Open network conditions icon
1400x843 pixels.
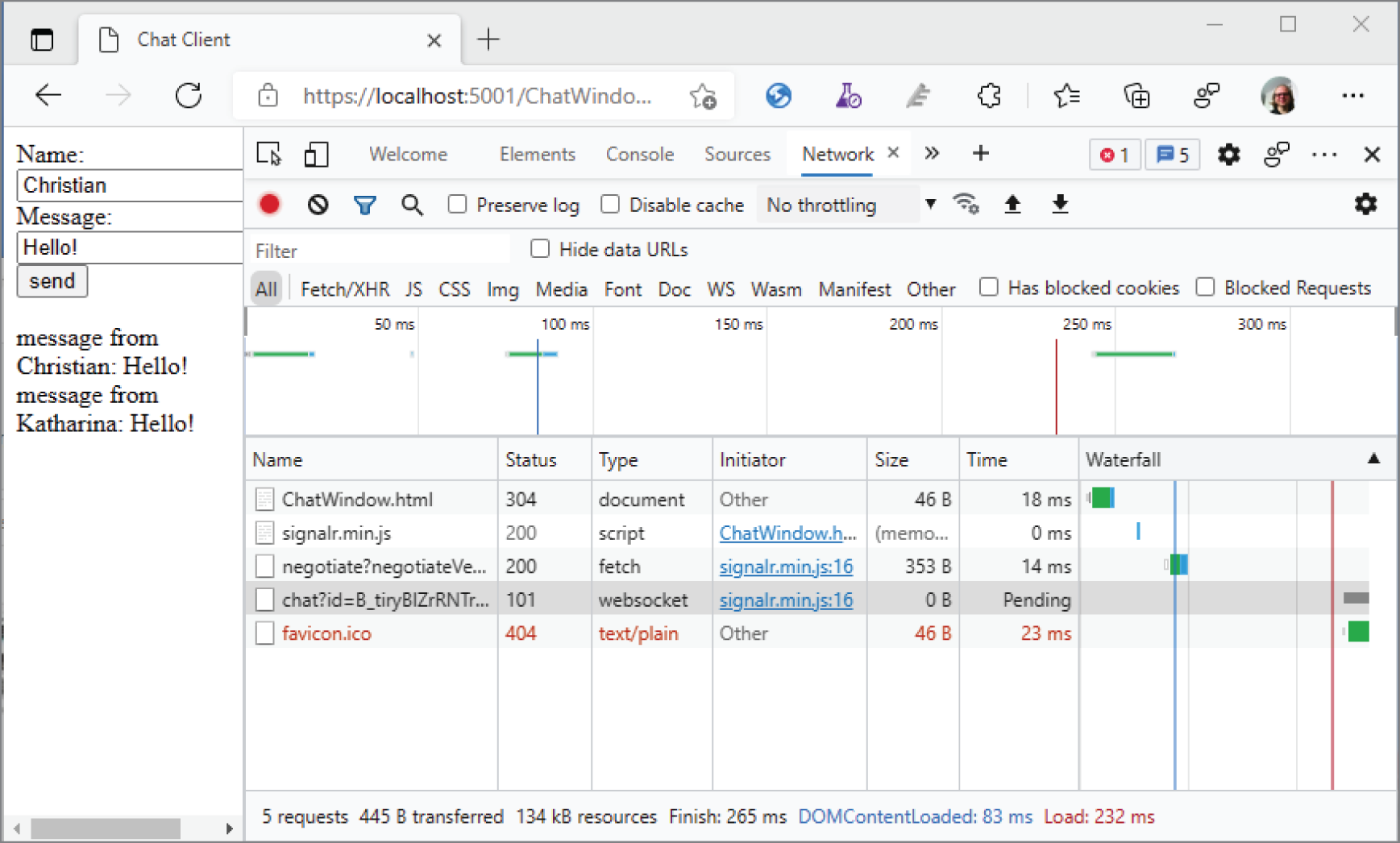[x=966, y=204]
